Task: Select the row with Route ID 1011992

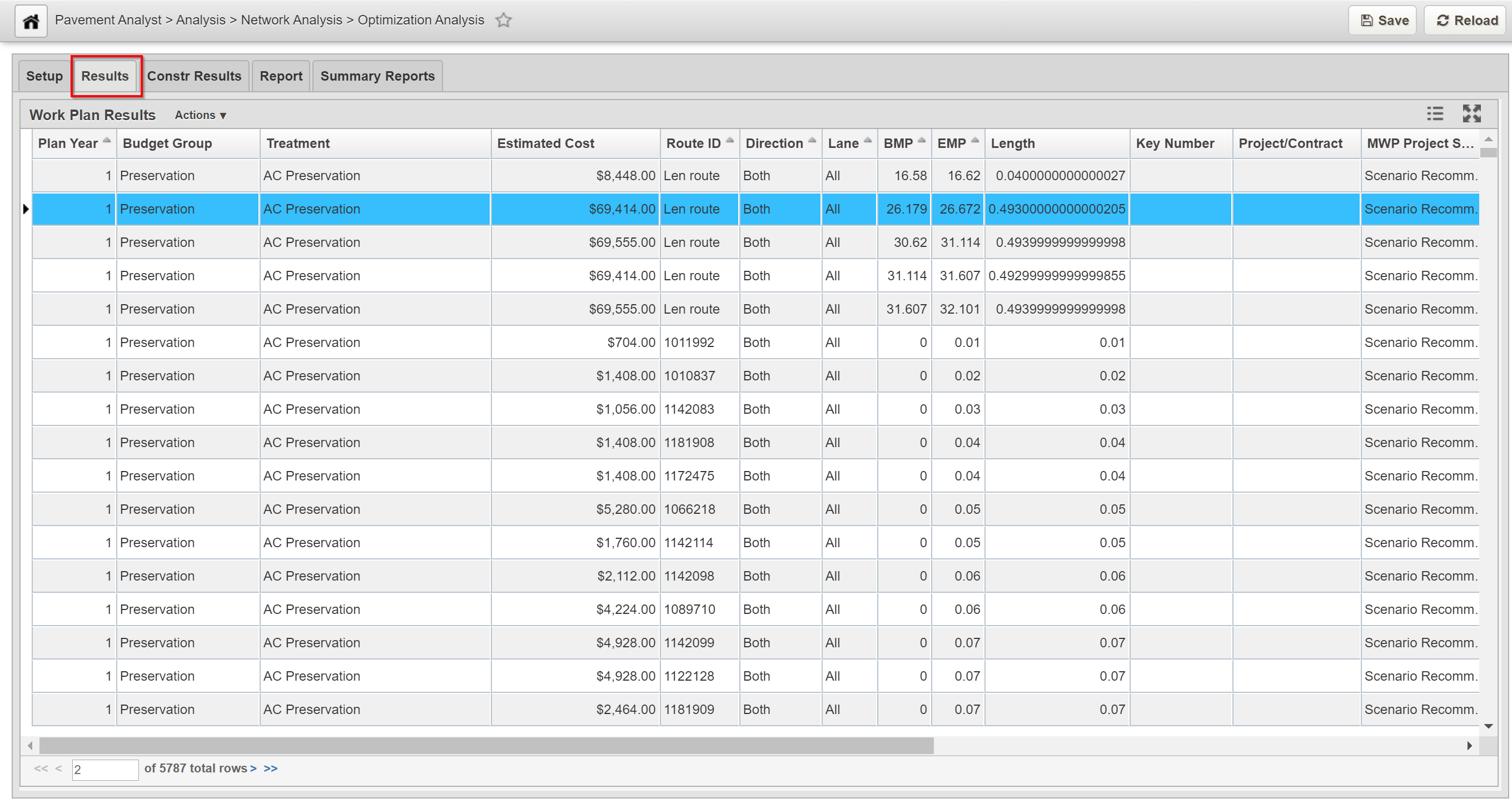Action: pyautogui.click(x=689, y=343)
